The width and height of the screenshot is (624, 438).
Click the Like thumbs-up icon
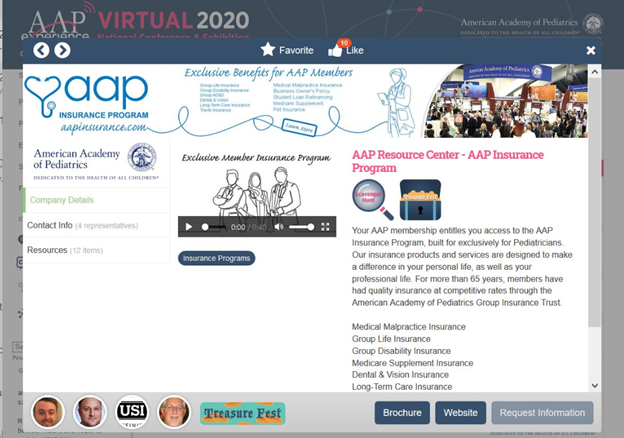[x=335, y=51]
